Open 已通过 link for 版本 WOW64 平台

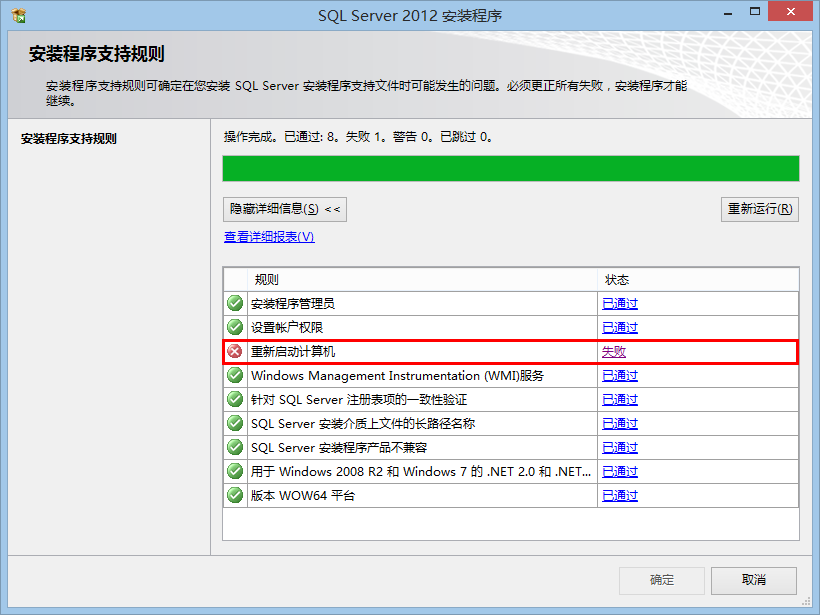620,496
